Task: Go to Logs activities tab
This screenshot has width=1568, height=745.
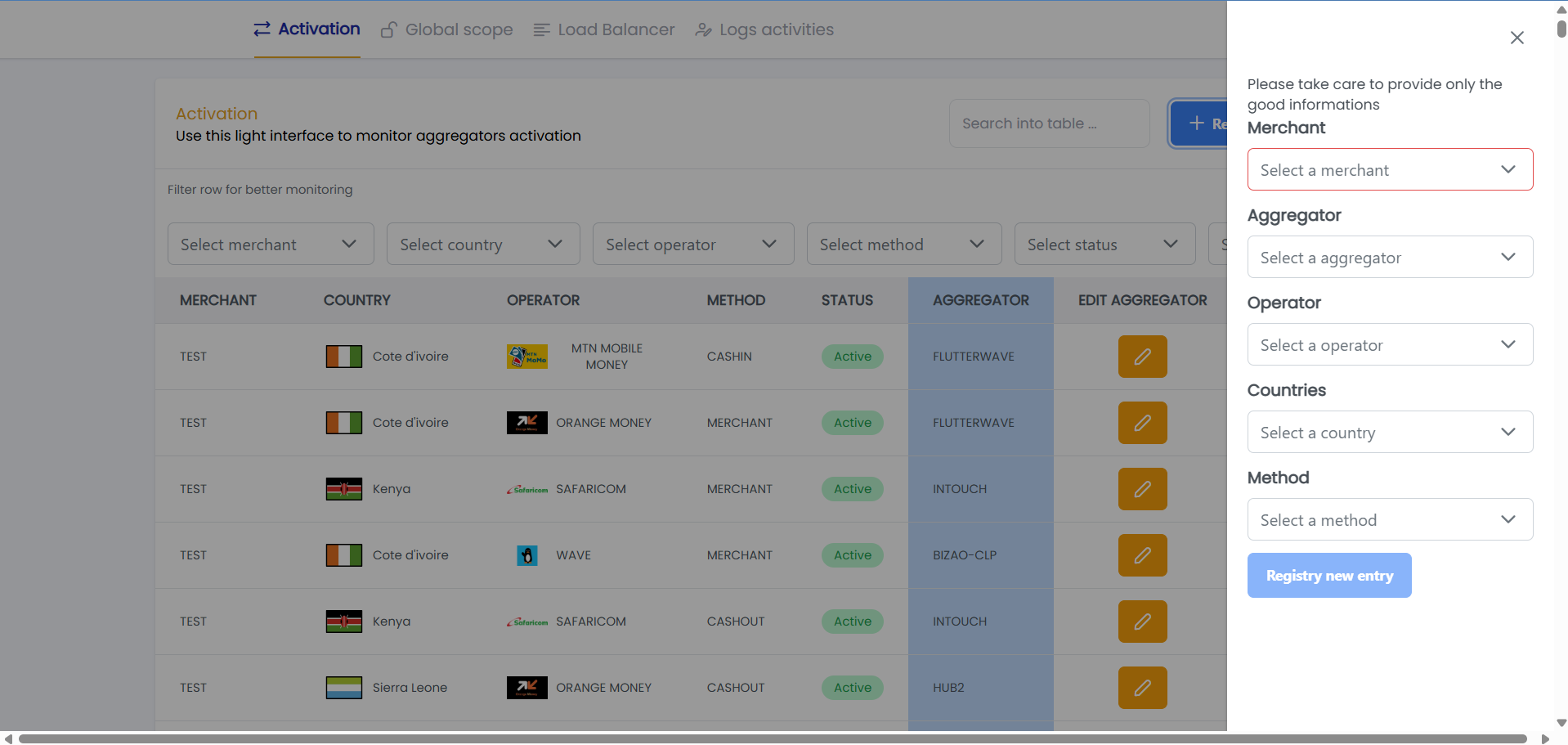Action: coord(764,30)
